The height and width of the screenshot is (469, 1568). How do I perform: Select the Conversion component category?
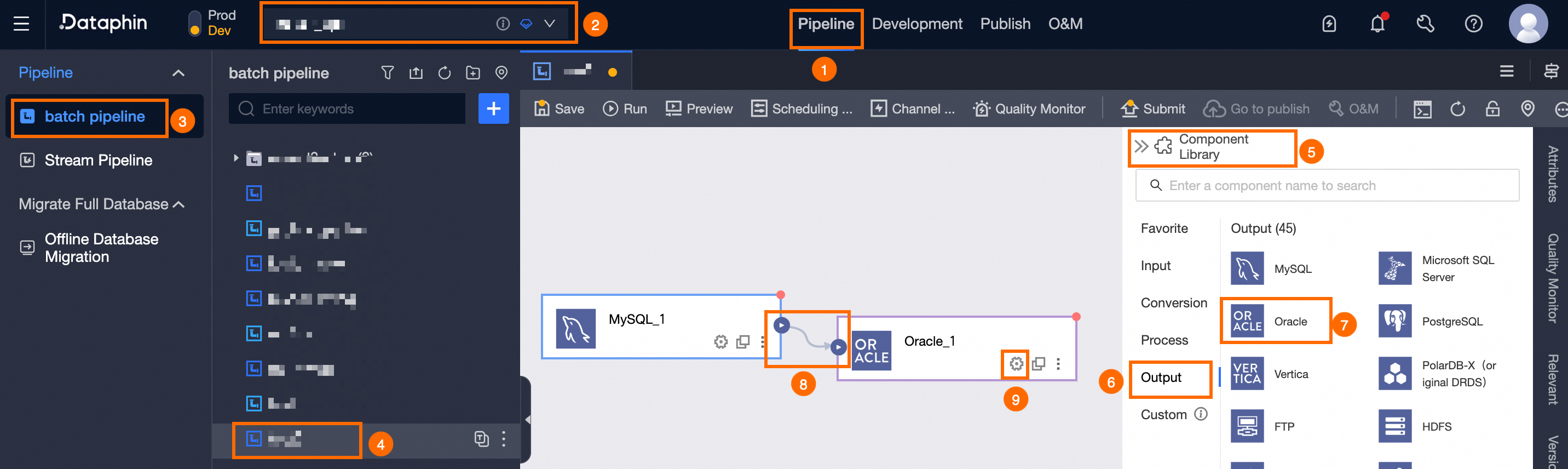pos(1174,303)
